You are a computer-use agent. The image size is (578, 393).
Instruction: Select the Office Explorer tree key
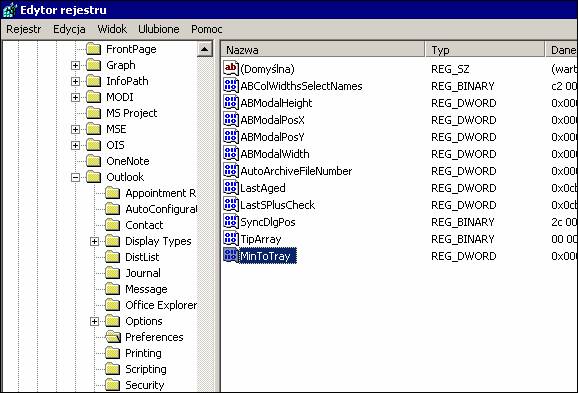point(161,305)
